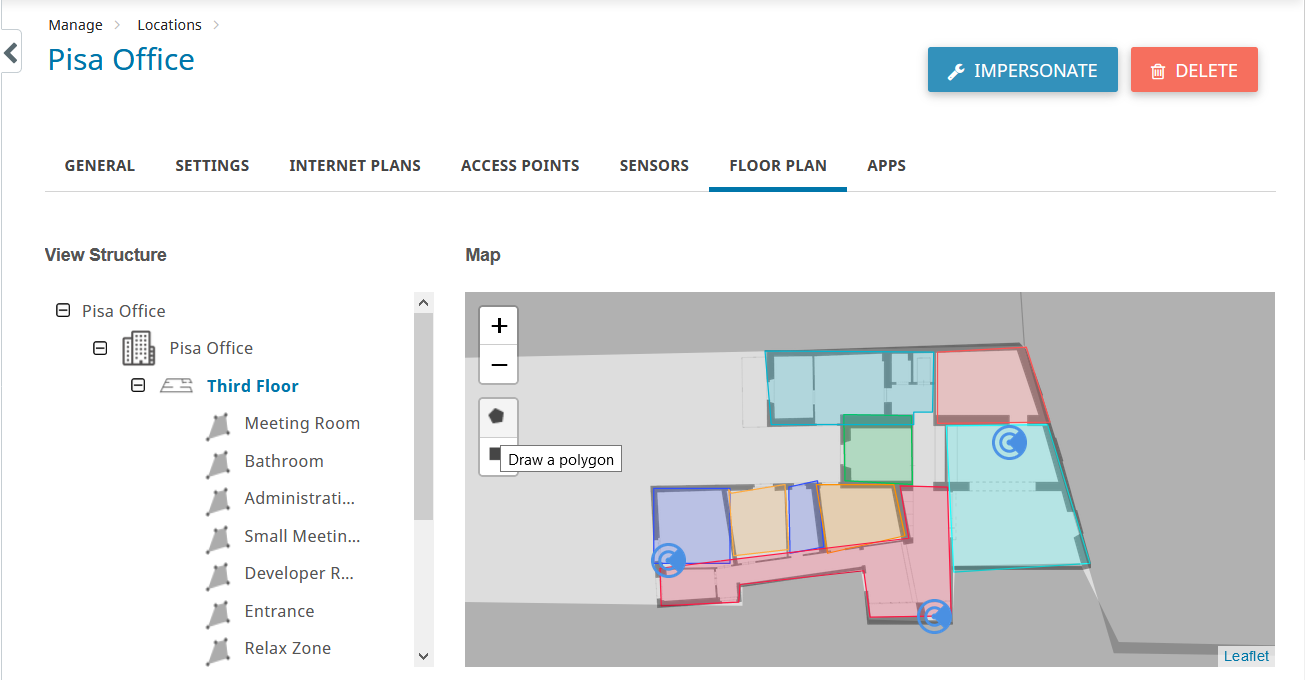
Task: Switch to the Settings tab
Action: tap(212, 166)
